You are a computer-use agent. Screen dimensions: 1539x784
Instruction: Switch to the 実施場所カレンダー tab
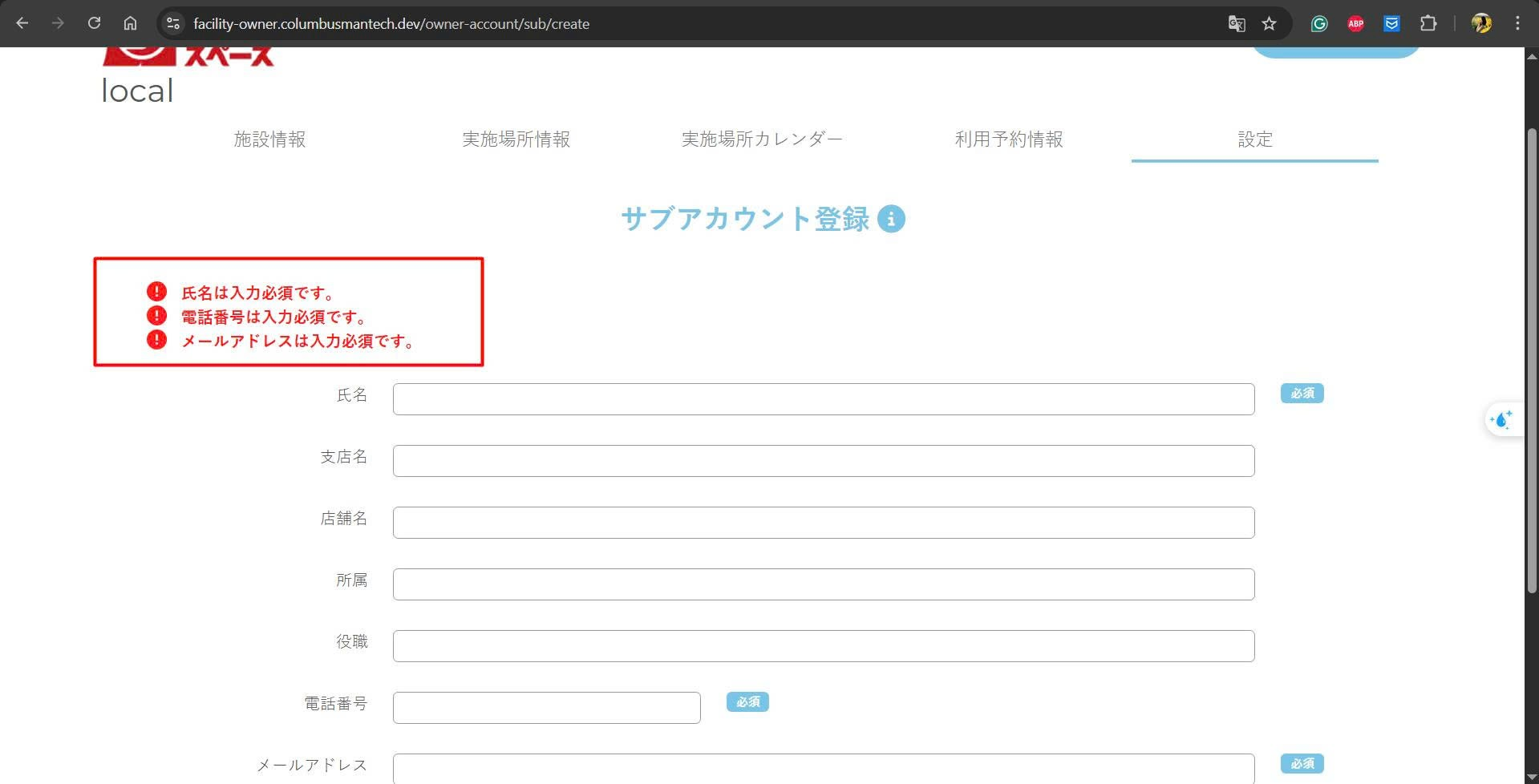tap(761, 139)
